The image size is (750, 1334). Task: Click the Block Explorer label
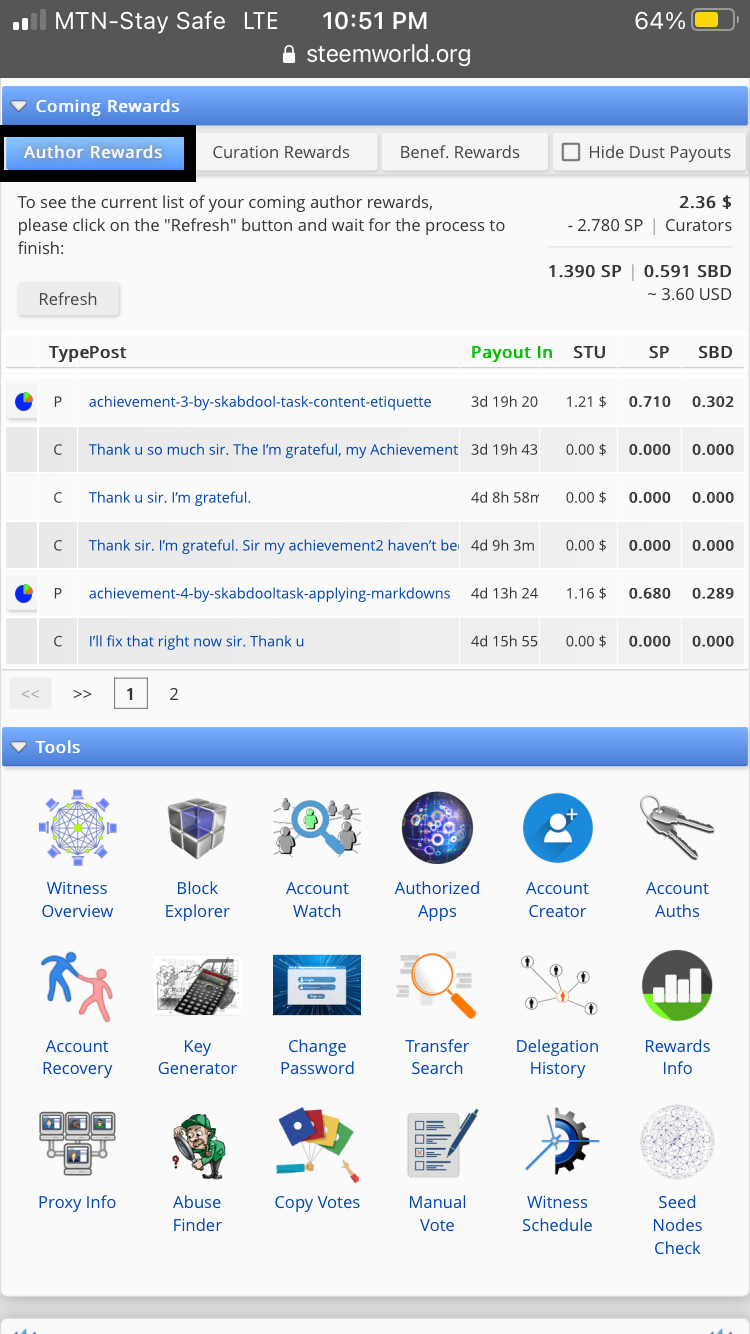tap(197, 899)
